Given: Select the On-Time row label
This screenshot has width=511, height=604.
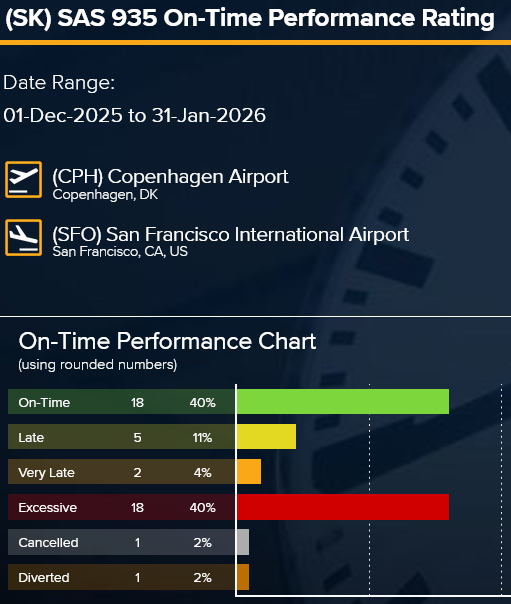Looking at the screenshot, I should point(44,403).
